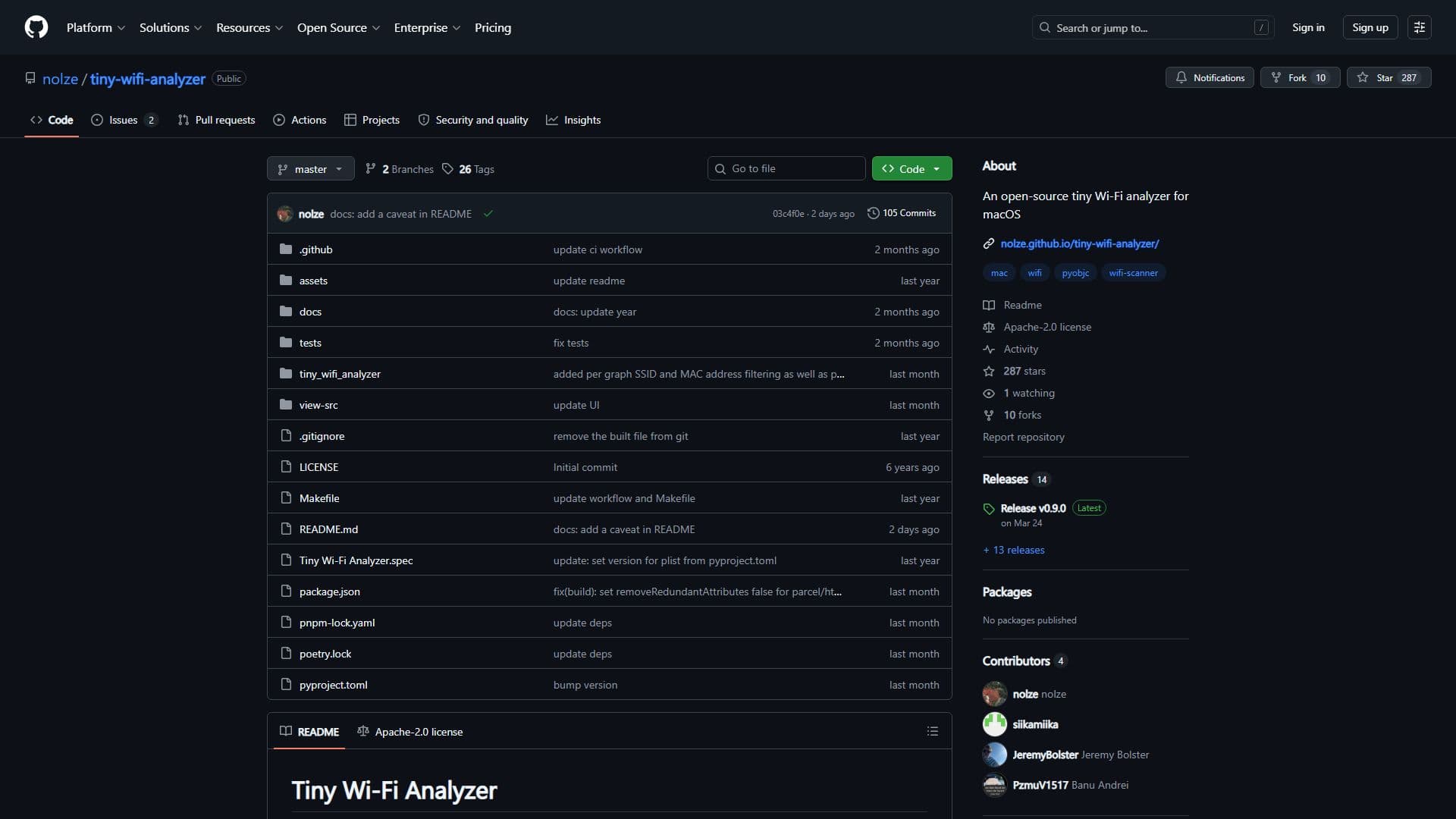Open the 26 Tags link
This screenshot has height=819, width=1456.
pos(468,169)
